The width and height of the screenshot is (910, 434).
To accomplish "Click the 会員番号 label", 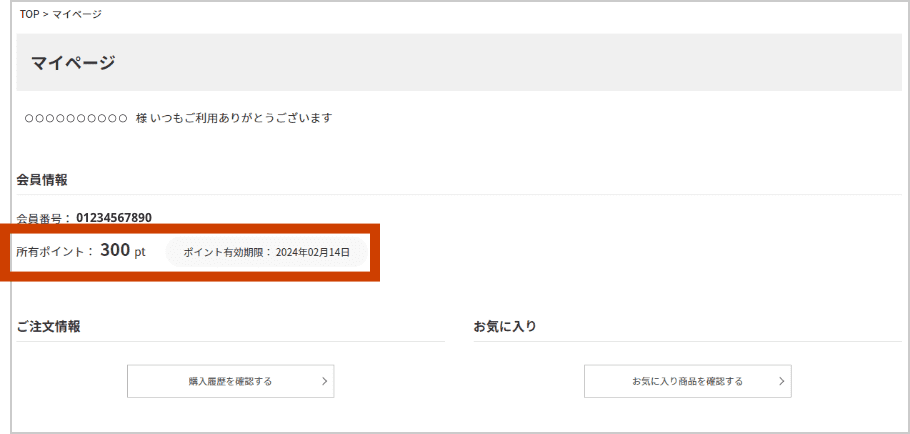I will point(43,218).
